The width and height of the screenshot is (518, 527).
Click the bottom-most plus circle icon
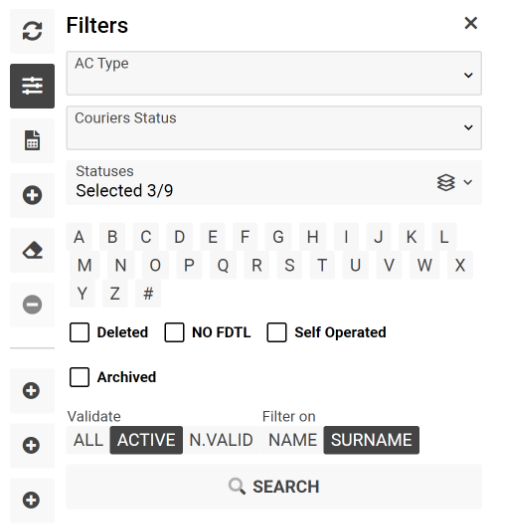pyautogui.click(x=32, y=500)
